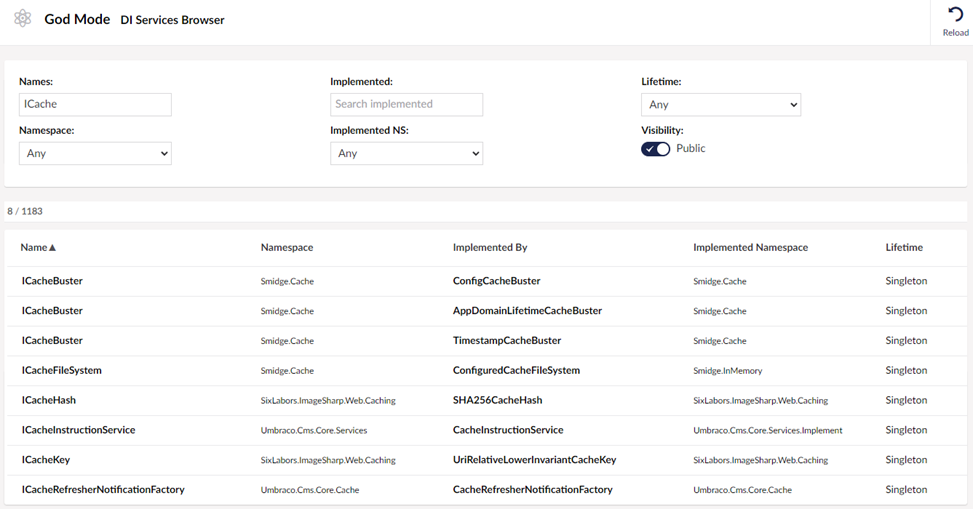
Task: Click the DI Services Browser title
Action: pos(173,20)
